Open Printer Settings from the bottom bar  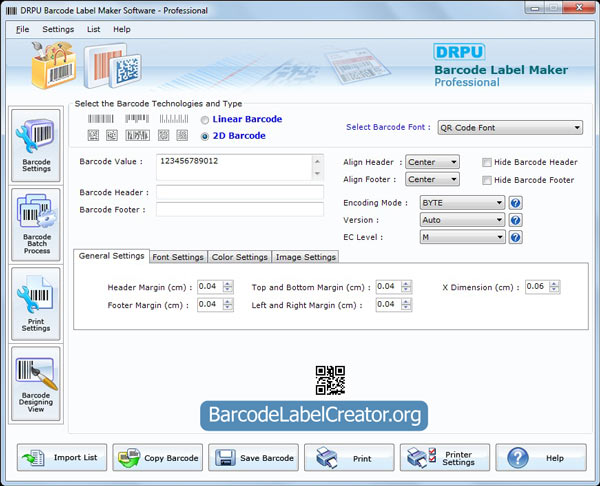tap(445, 457)
